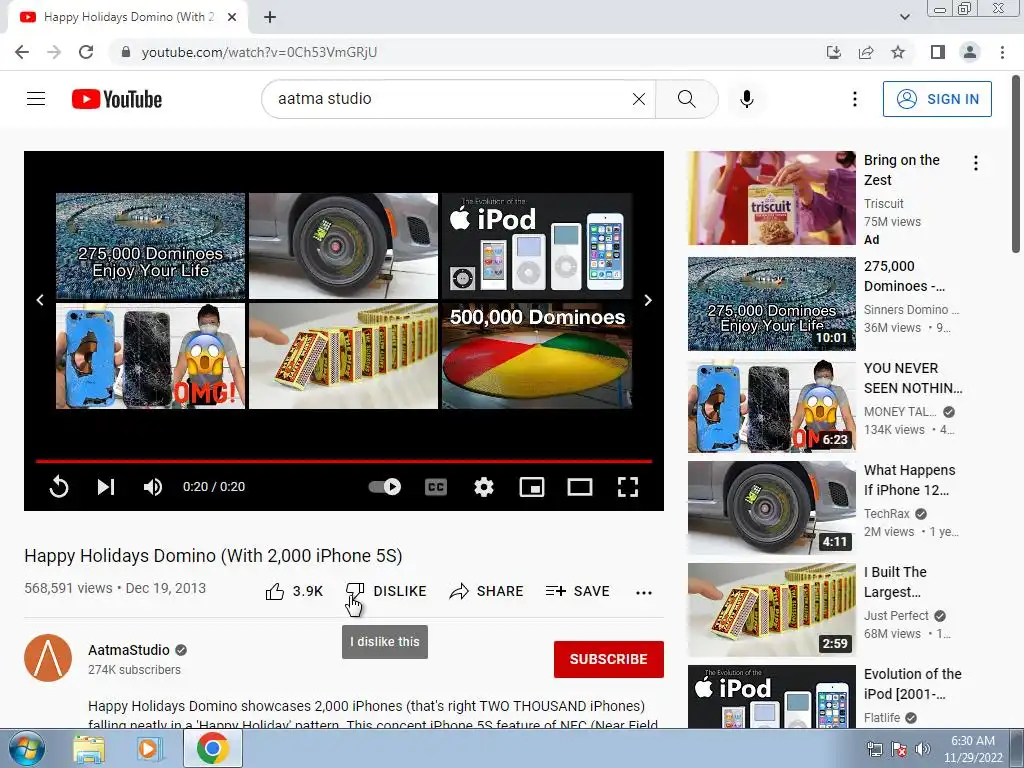Open the AatmaStudio channel name link
This screenshot has height=768, width=1024.
coord(129,650)
